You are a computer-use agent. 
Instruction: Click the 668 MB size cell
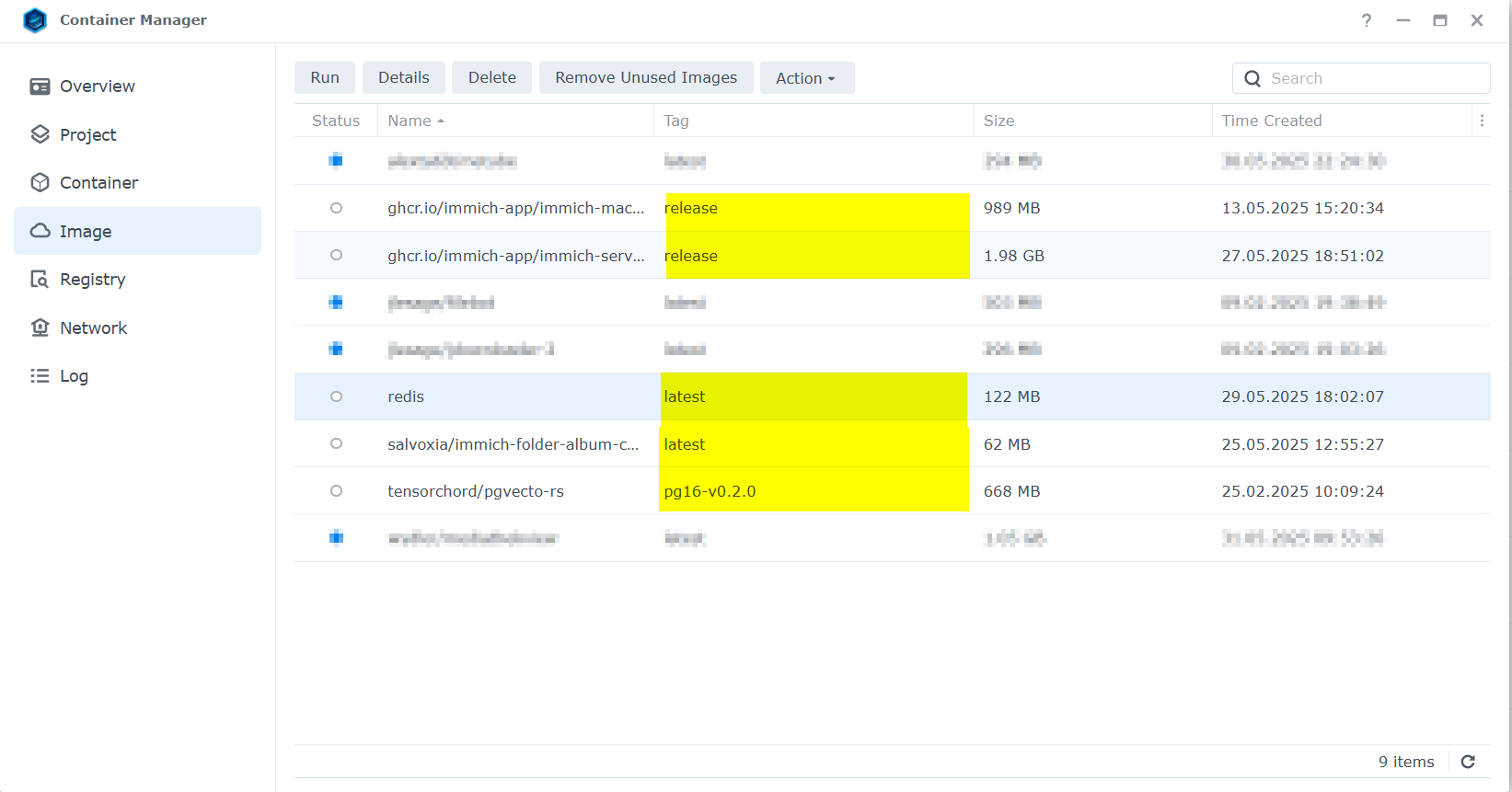(x=1011, y=491)
